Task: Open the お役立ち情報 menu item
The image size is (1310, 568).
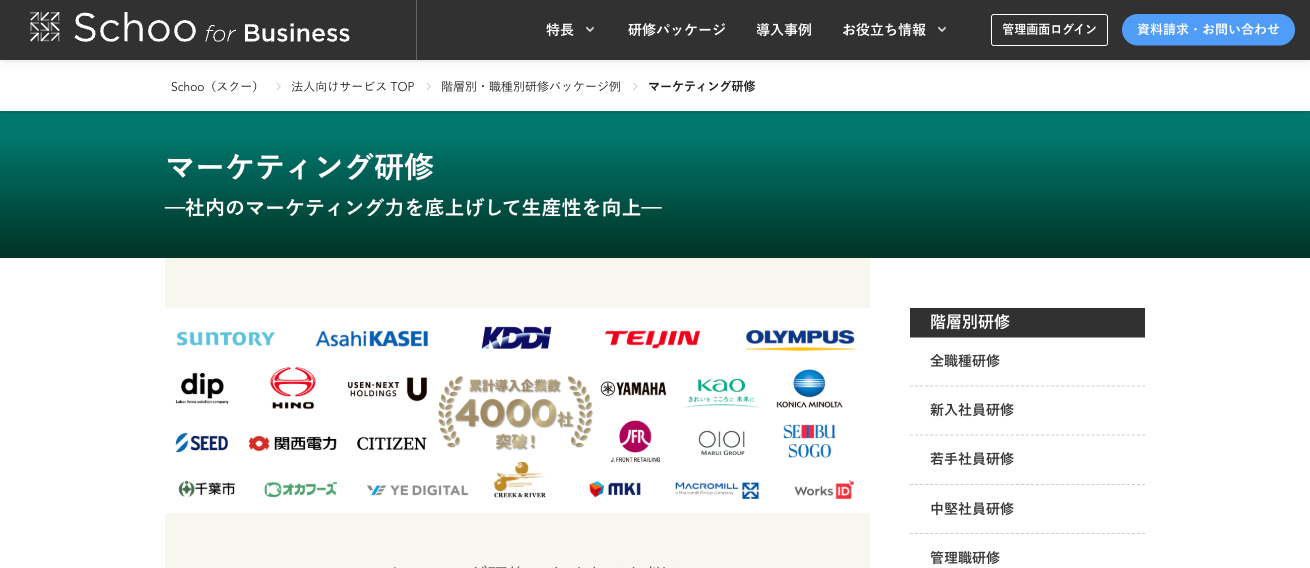Action: [884, 30]
